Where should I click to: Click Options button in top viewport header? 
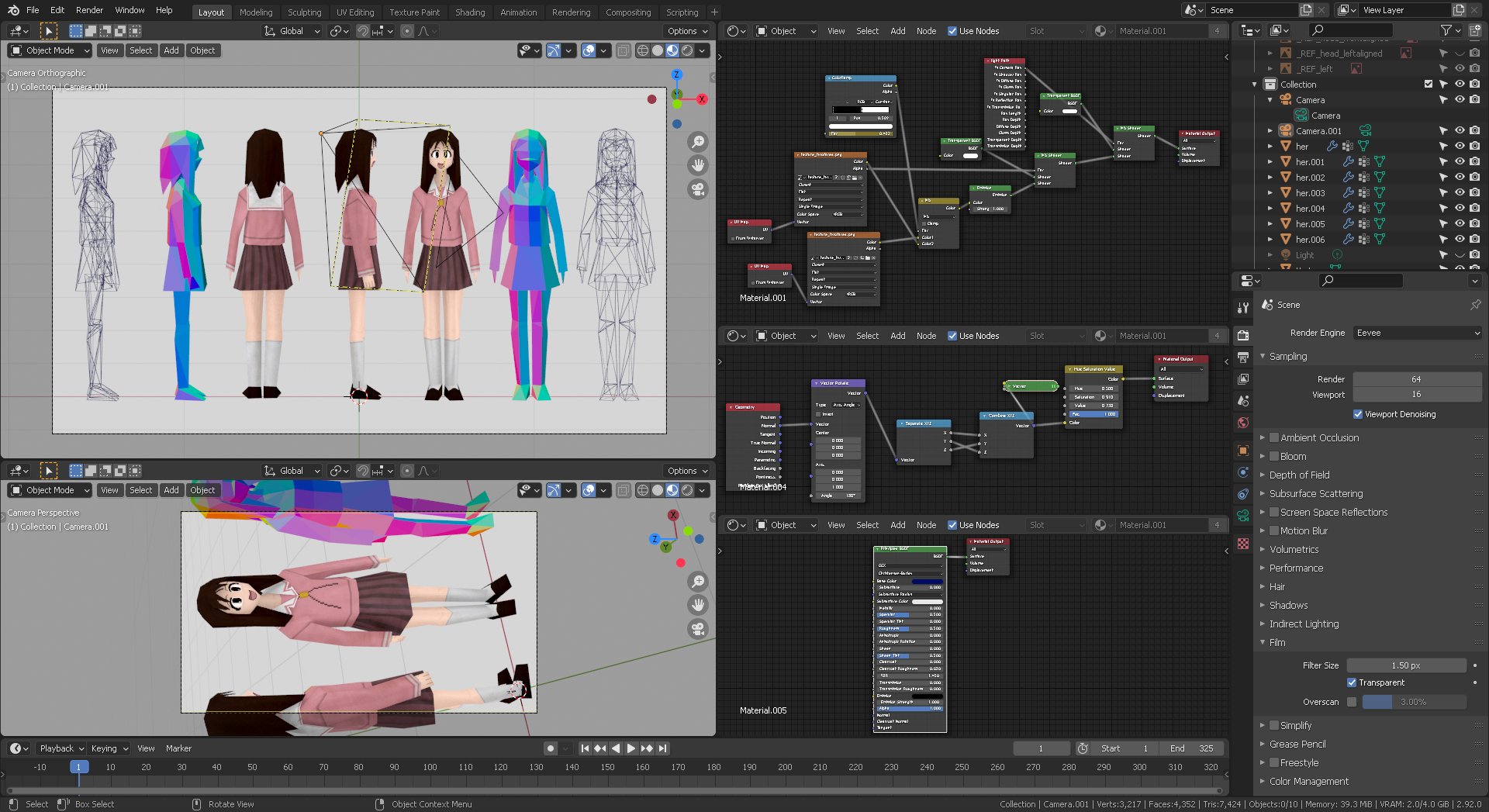coord(687,31)
